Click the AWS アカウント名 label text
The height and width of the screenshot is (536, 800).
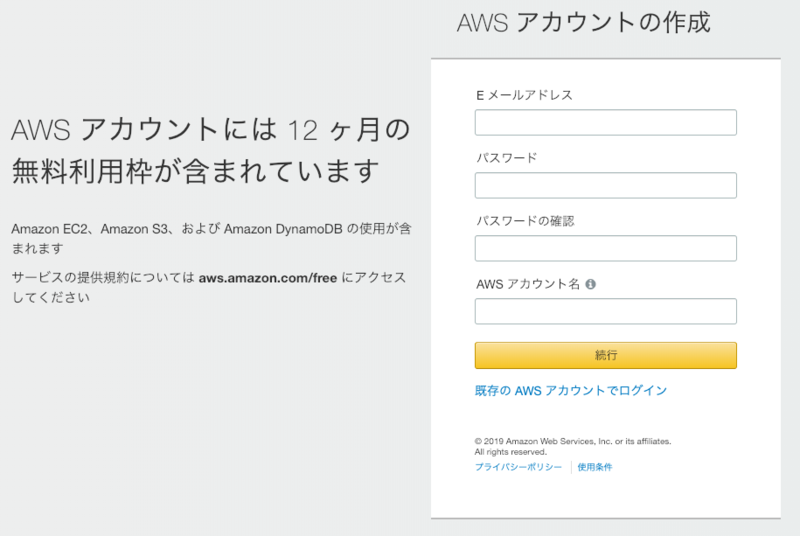tap(527, 284)
